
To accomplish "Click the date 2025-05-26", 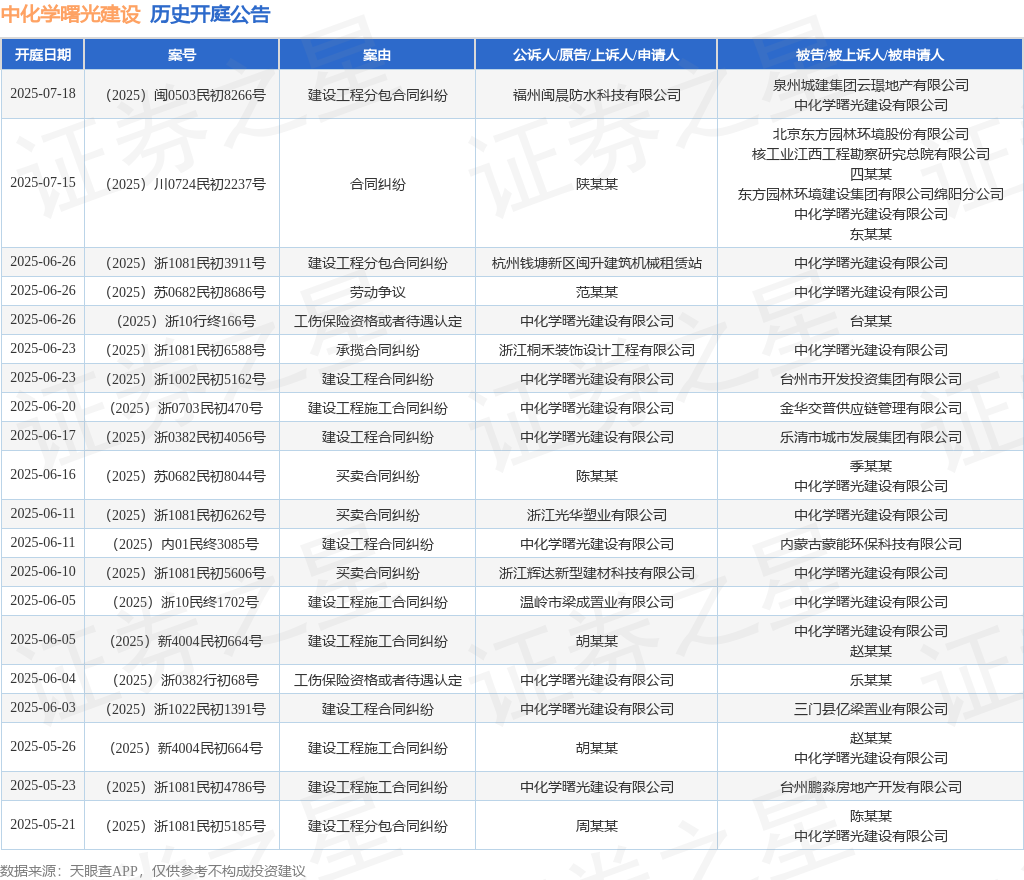I will click(x=43, y=746).
